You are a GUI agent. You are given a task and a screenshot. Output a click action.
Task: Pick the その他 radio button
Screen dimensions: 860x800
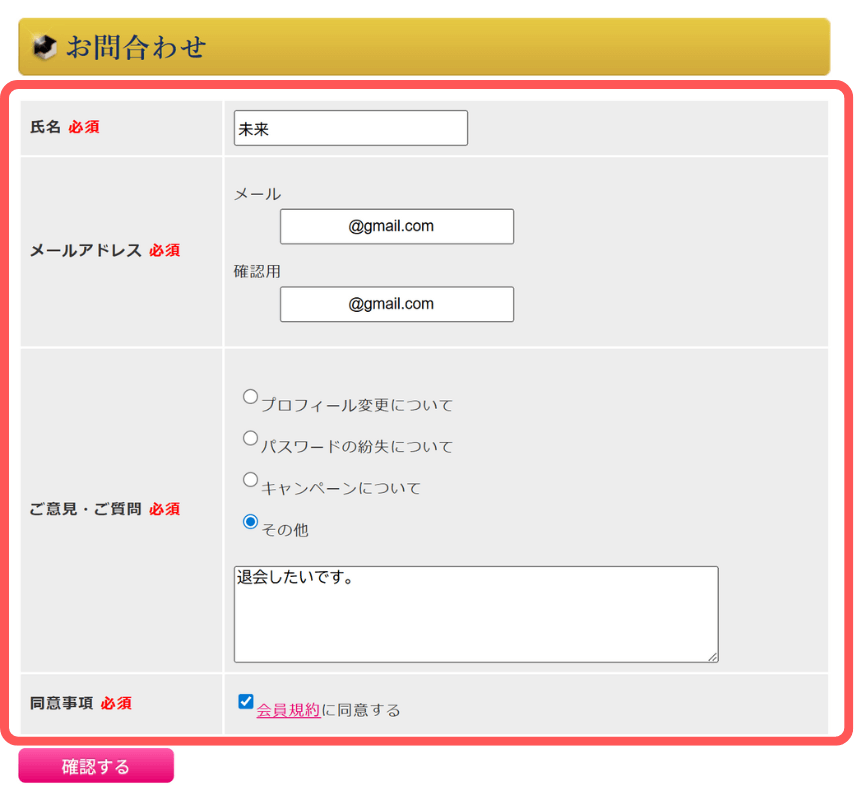250,522
